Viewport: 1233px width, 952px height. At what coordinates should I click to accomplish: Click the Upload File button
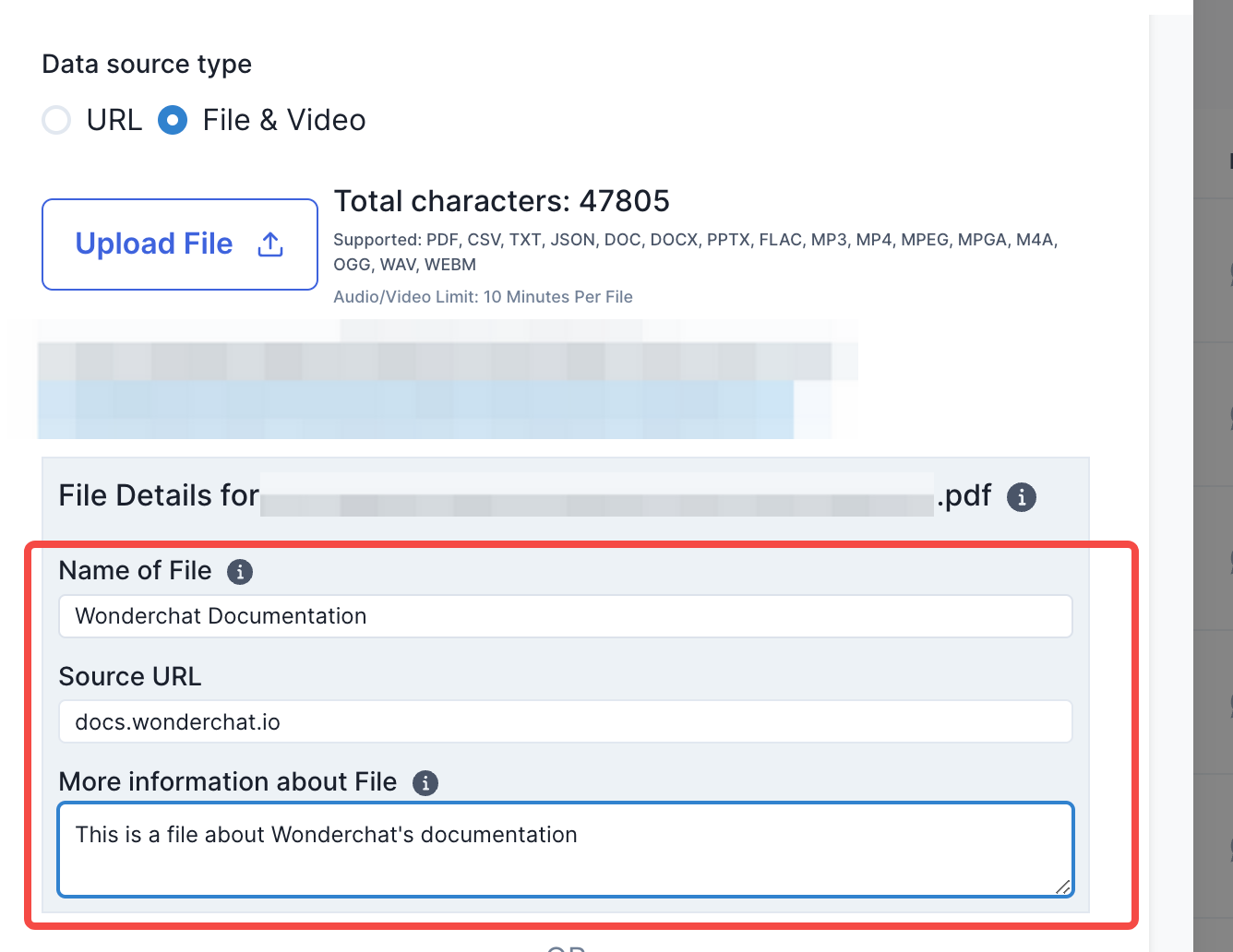180,244
